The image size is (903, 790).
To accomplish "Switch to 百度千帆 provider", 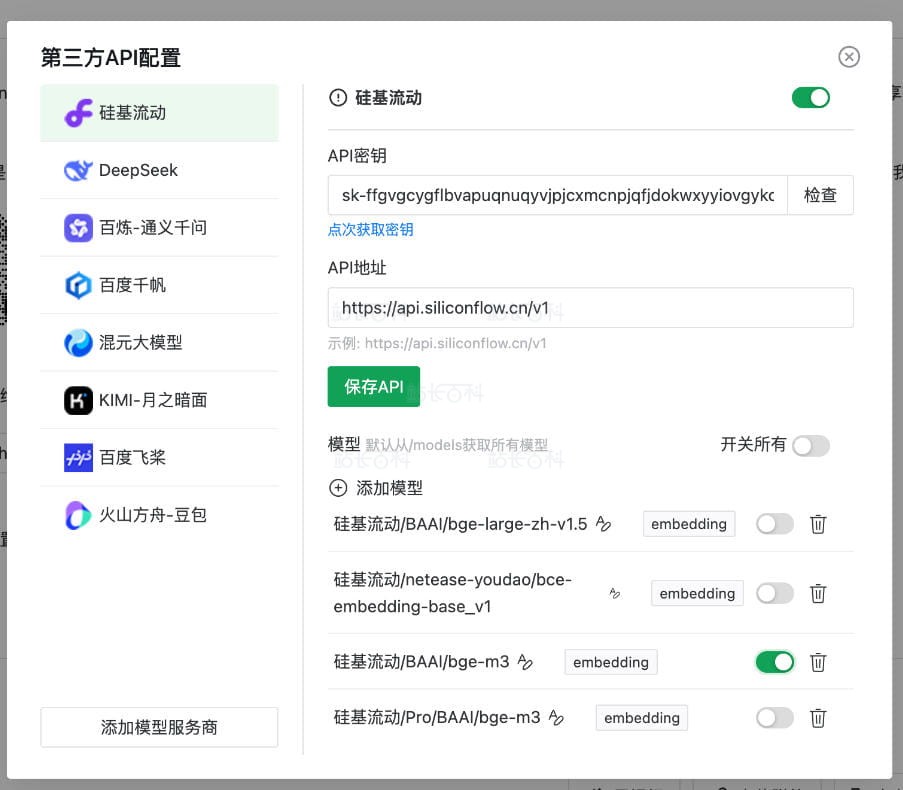I will pos(160,285).
